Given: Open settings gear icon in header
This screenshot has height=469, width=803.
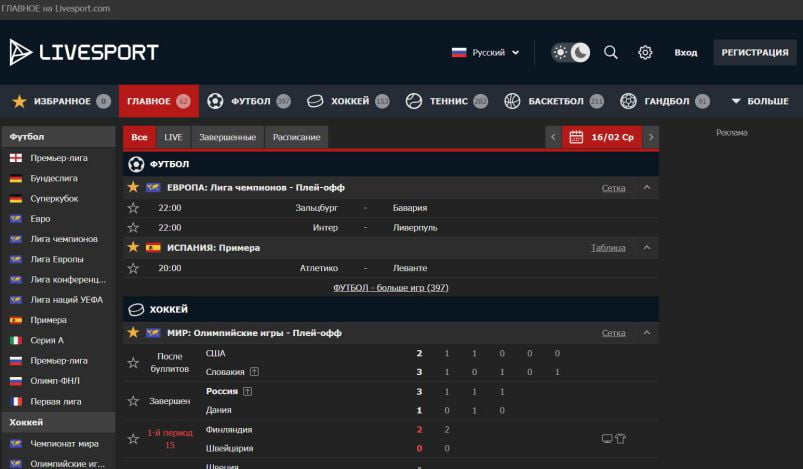Looking at the screenshot, I should (645, 52).
